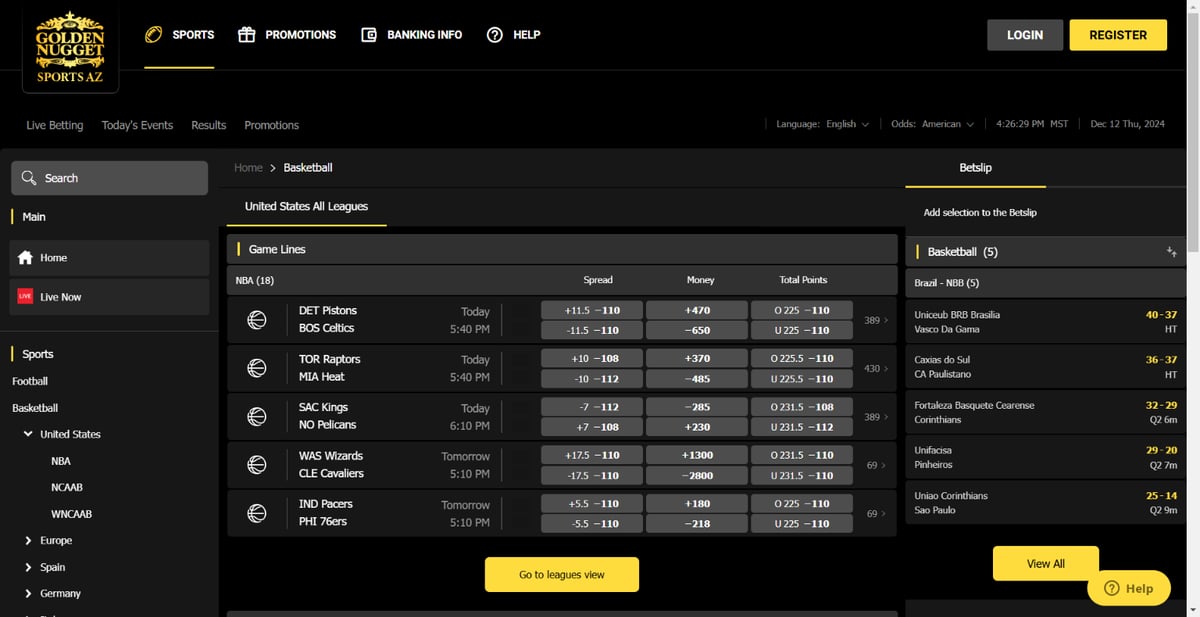Screen dimensions: 1200x617
Task: Open the floating Help chat widget
Action: point(1129,588)
